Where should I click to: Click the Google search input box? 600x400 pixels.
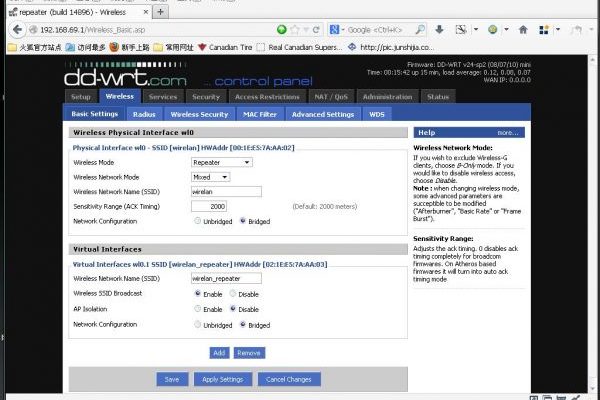click(x=379, y=29)
